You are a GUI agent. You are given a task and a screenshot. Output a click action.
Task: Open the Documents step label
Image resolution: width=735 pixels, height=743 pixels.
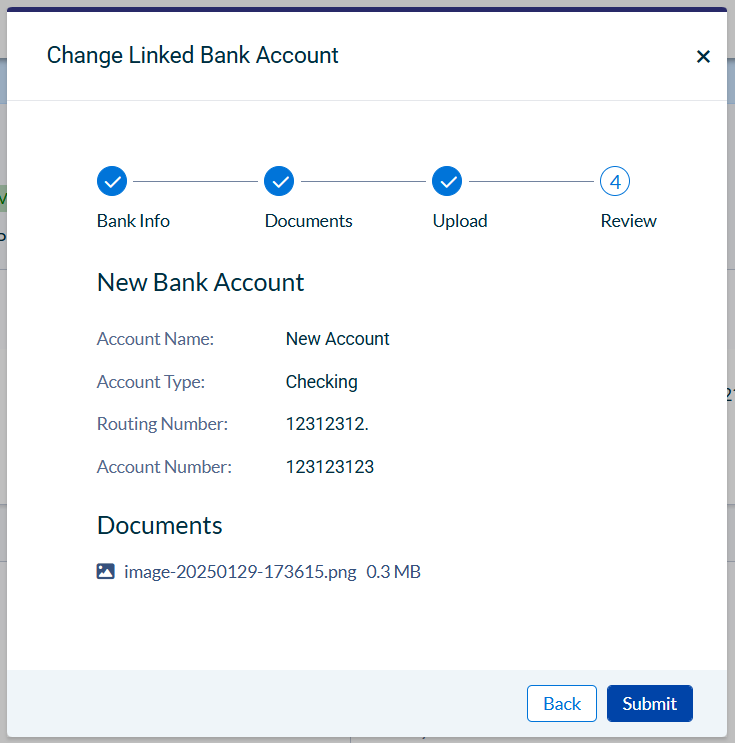[x=309, y=221]
